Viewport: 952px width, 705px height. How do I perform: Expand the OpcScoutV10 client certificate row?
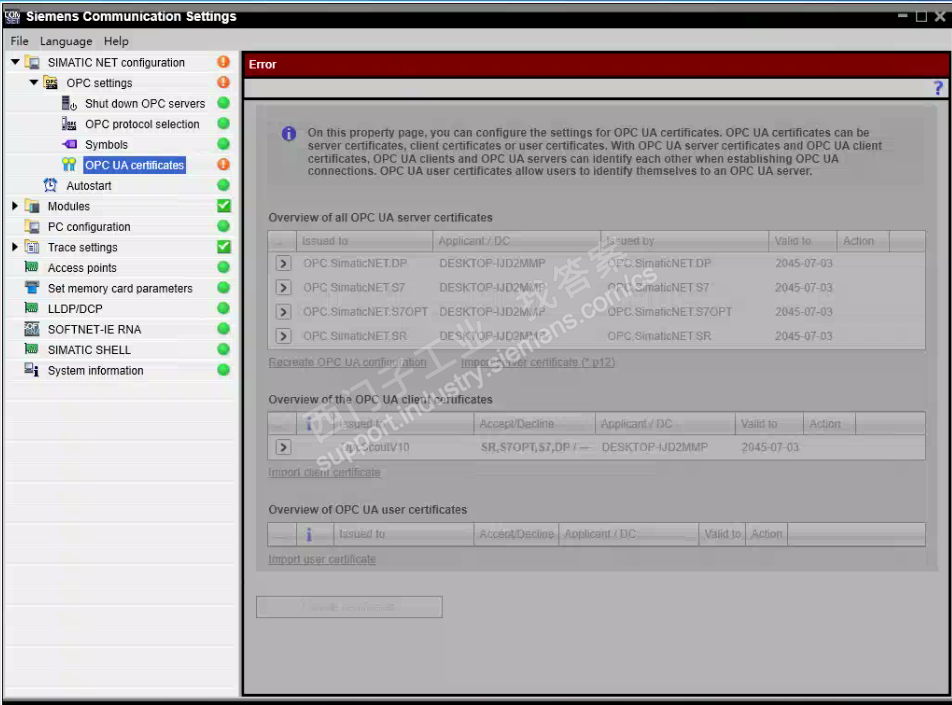[283, 448]
